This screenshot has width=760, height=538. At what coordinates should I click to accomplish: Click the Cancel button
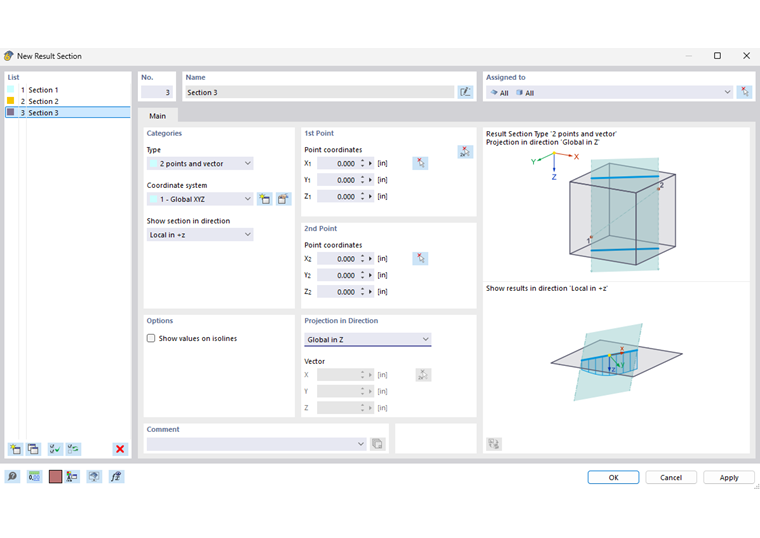point(671,477)
